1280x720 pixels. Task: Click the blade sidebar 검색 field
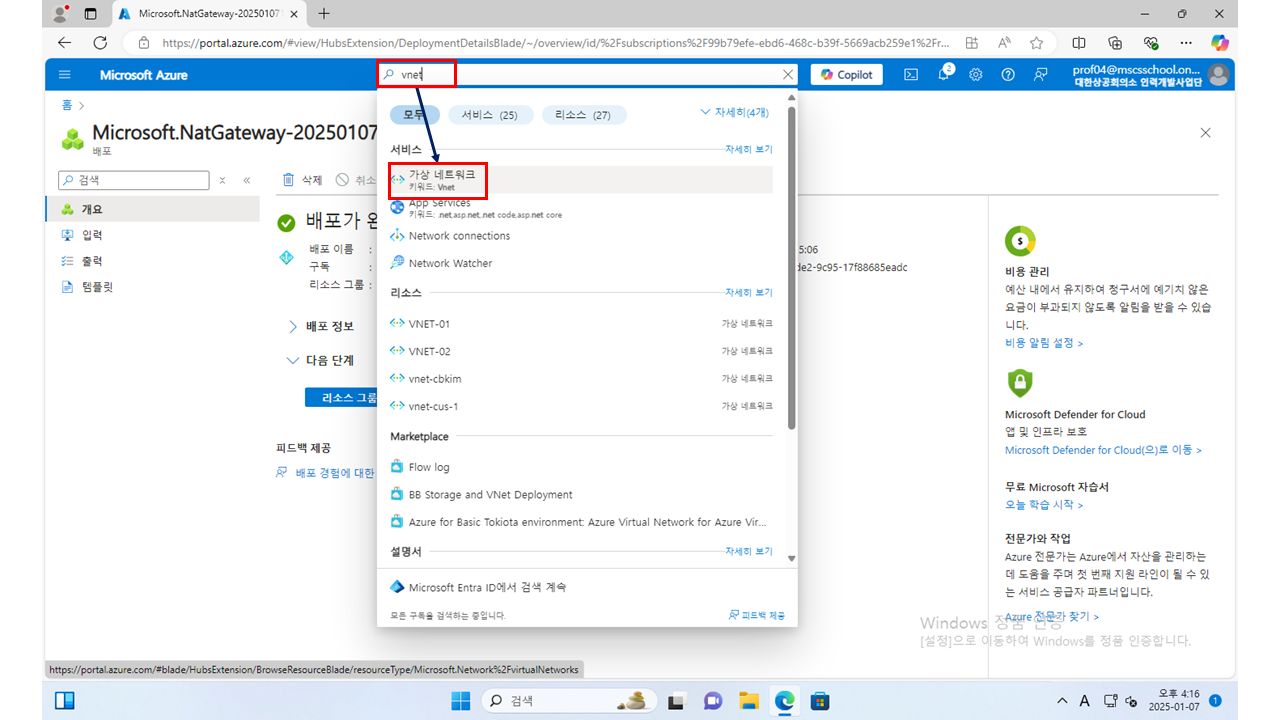[x=134, y=180]
